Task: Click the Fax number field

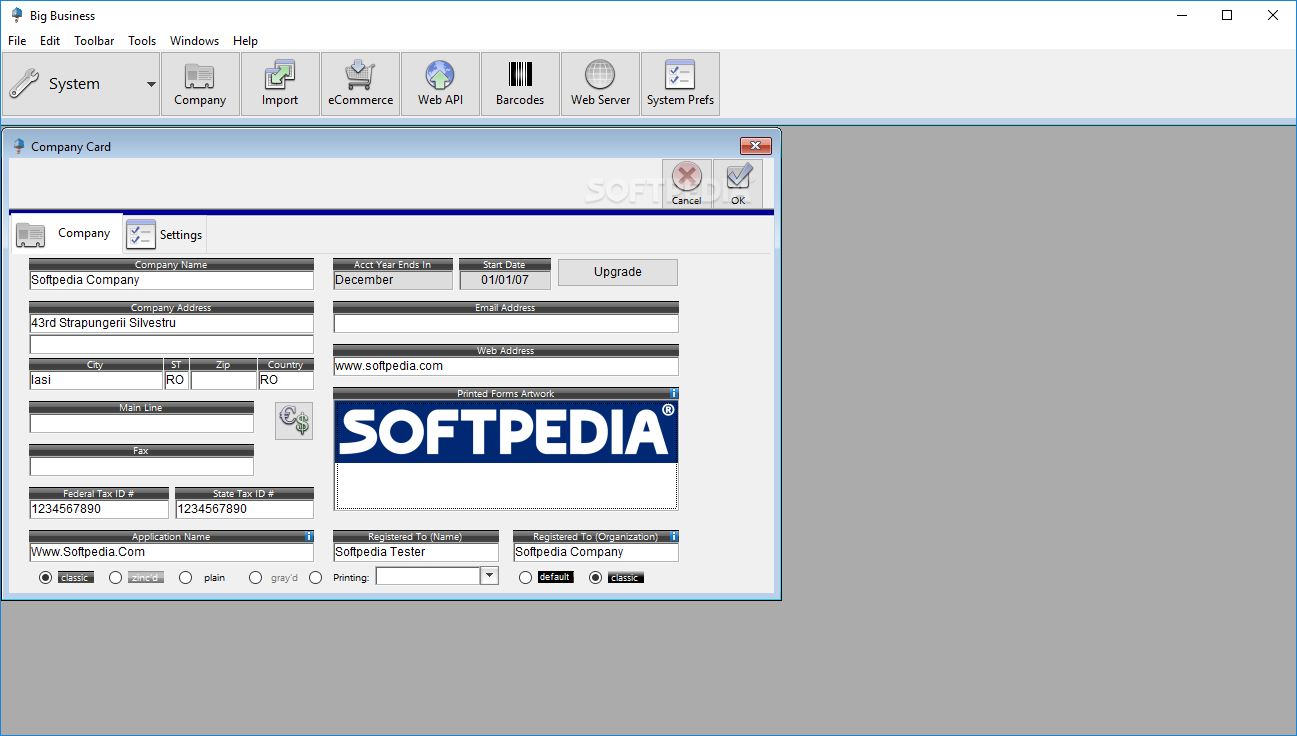Action: tap(141, 466)
